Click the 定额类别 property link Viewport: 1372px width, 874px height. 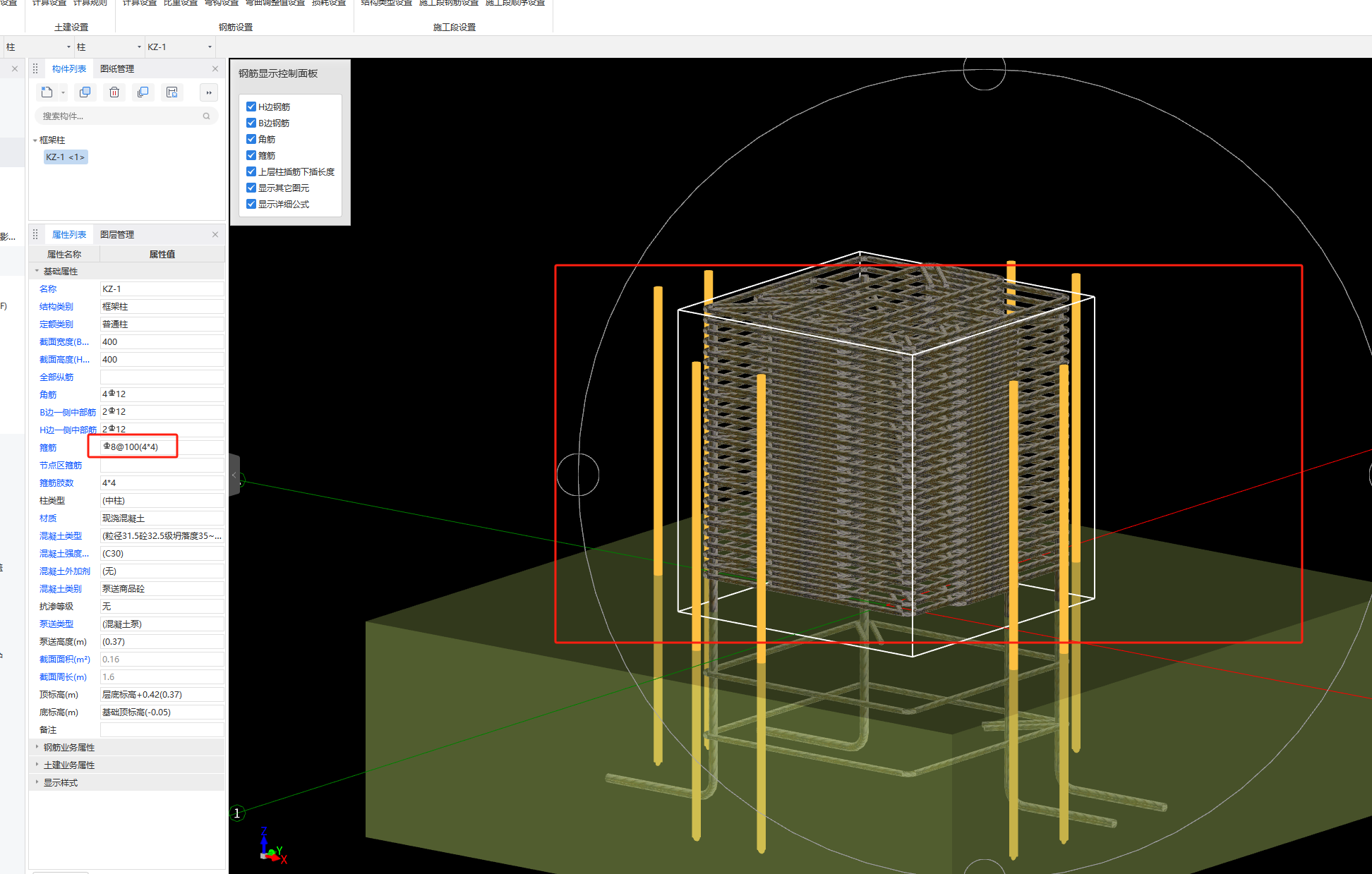click(x=56, y=324)
